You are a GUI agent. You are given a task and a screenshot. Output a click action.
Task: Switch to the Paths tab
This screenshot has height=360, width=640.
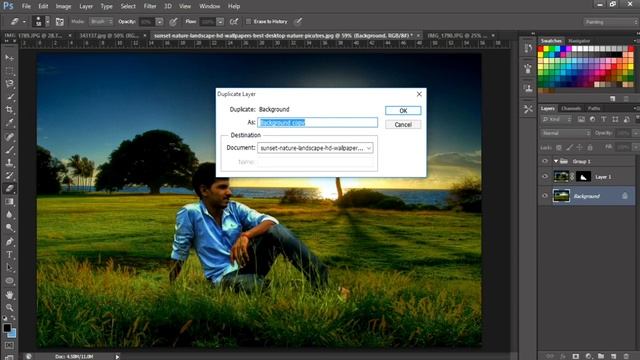tap(594, 108)
